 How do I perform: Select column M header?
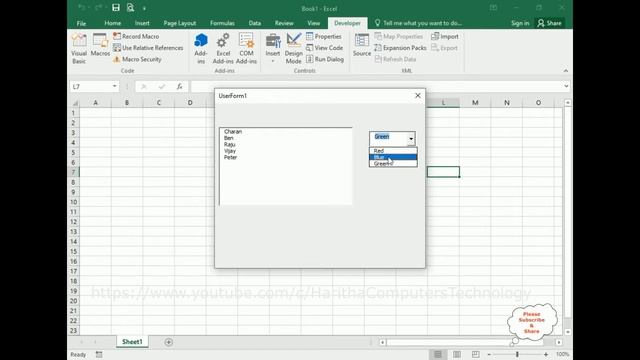pos(475,102)
